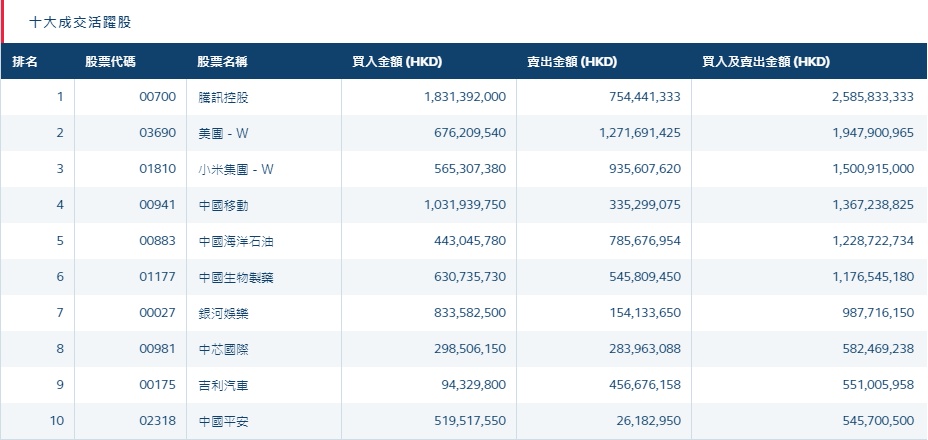Select stock code 01177
The width and height of the screenshot is (928, 440).
click(x=157, y=277)
